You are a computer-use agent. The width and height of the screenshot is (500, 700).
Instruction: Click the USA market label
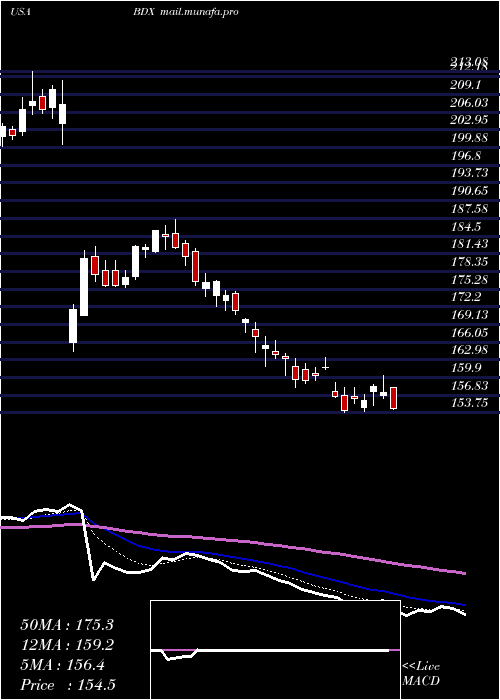pyautogui.click(x=20, y=12)
